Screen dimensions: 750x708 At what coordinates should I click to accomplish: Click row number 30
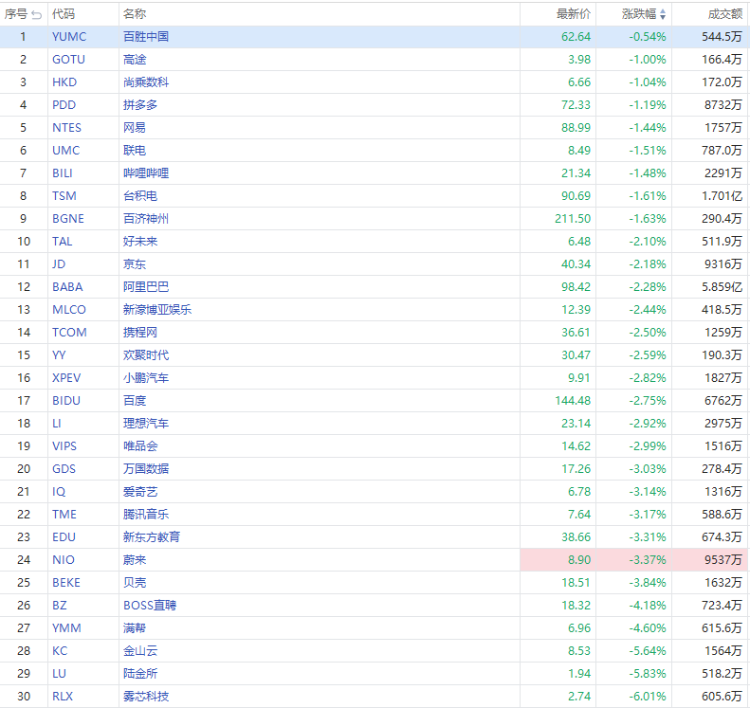24,697
